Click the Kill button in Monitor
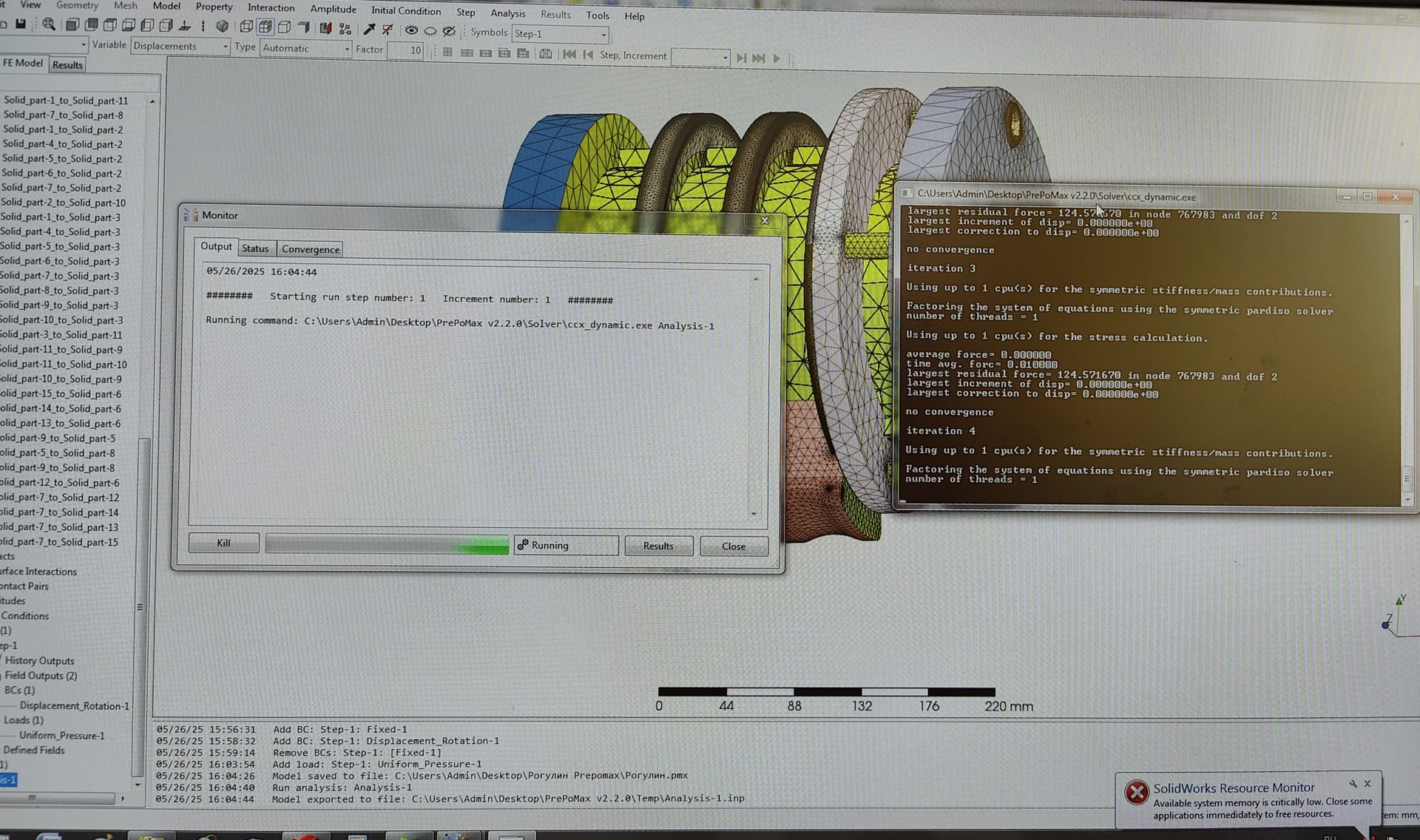This screenshot has height=840, width=1420. coord(223,543)
